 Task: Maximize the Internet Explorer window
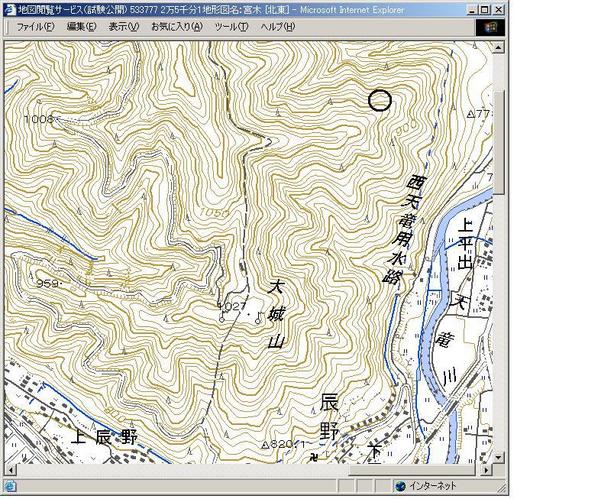485,9
